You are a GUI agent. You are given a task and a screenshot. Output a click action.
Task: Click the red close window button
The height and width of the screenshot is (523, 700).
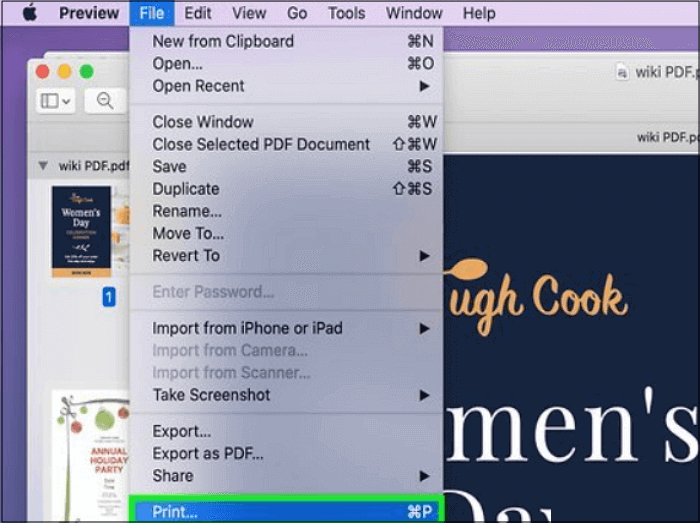pyautogui.click(x=42, y=71)
